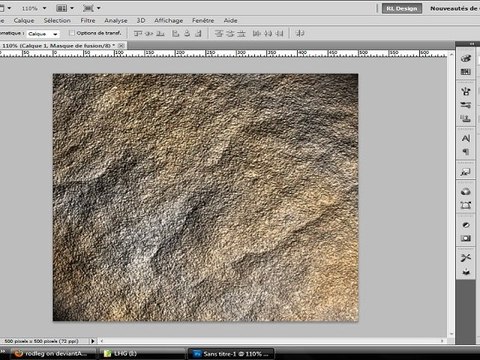Align right edges of layers
This screenshot has height=360, width=480.
[198, 33]
